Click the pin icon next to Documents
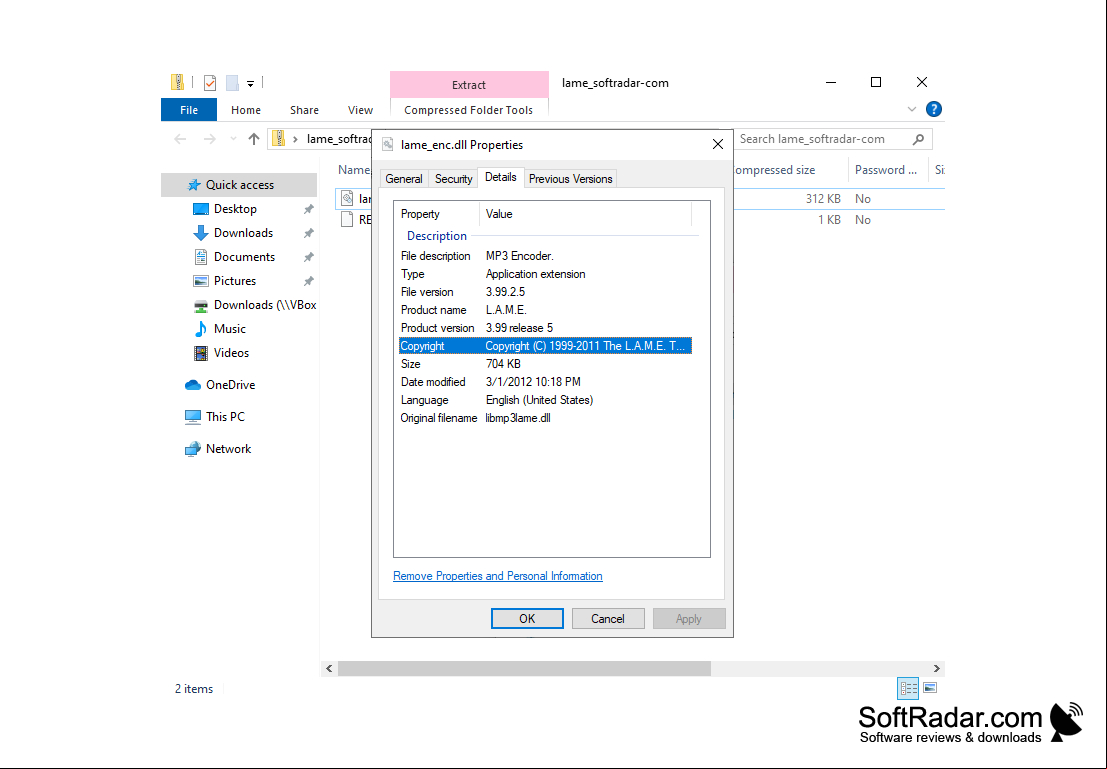The image size is (1107, 769). (309, 257)
